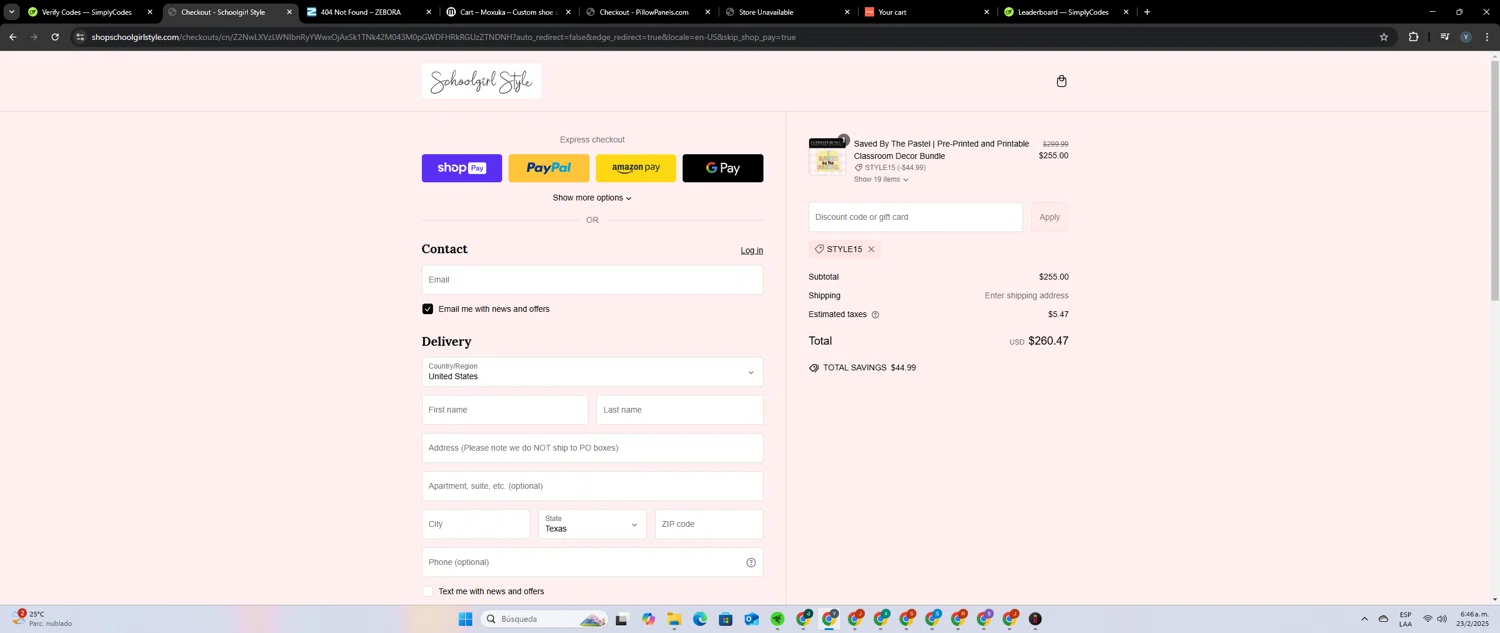Expand Show more options for express checkout
The height and width of the screenshot is (633, 1500).
pyautogui.click(x=592, y=198)
